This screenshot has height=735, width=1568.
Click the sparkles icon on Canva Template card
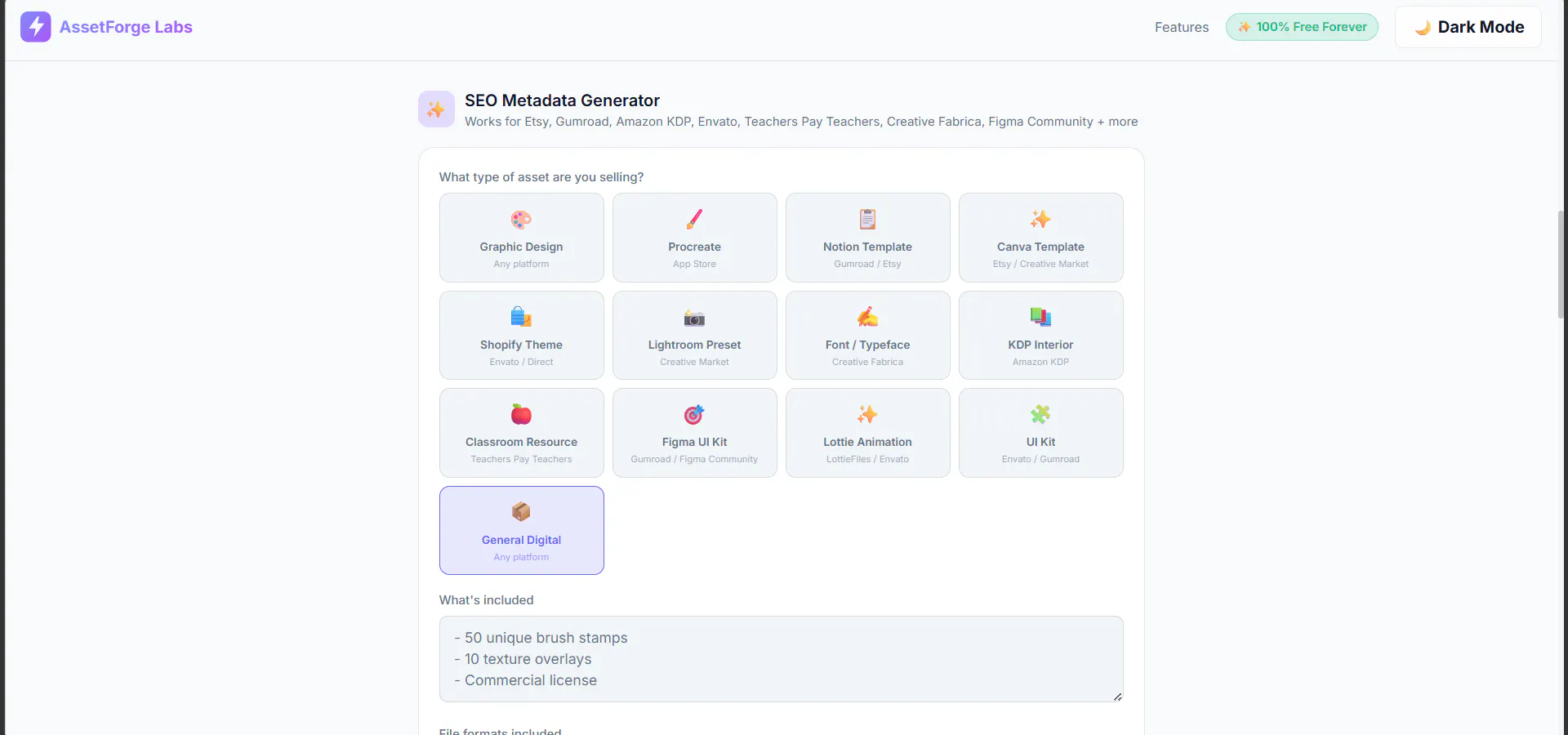click(1040, 220)
